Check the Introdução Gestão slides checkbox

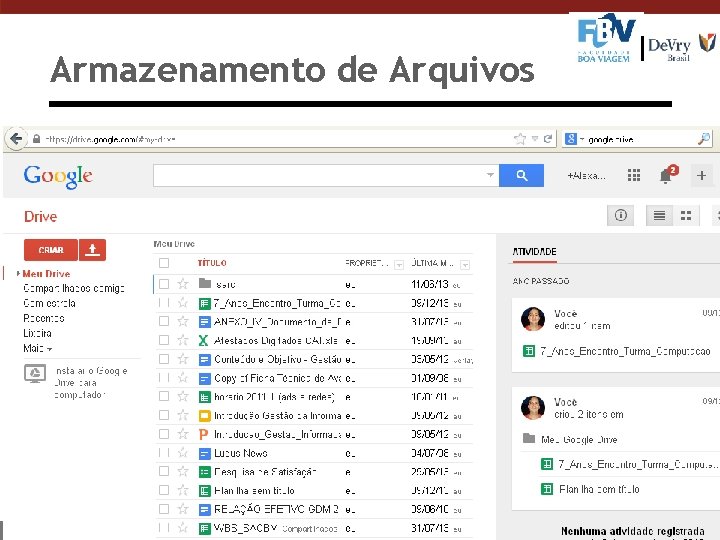(x=164, y=415)
